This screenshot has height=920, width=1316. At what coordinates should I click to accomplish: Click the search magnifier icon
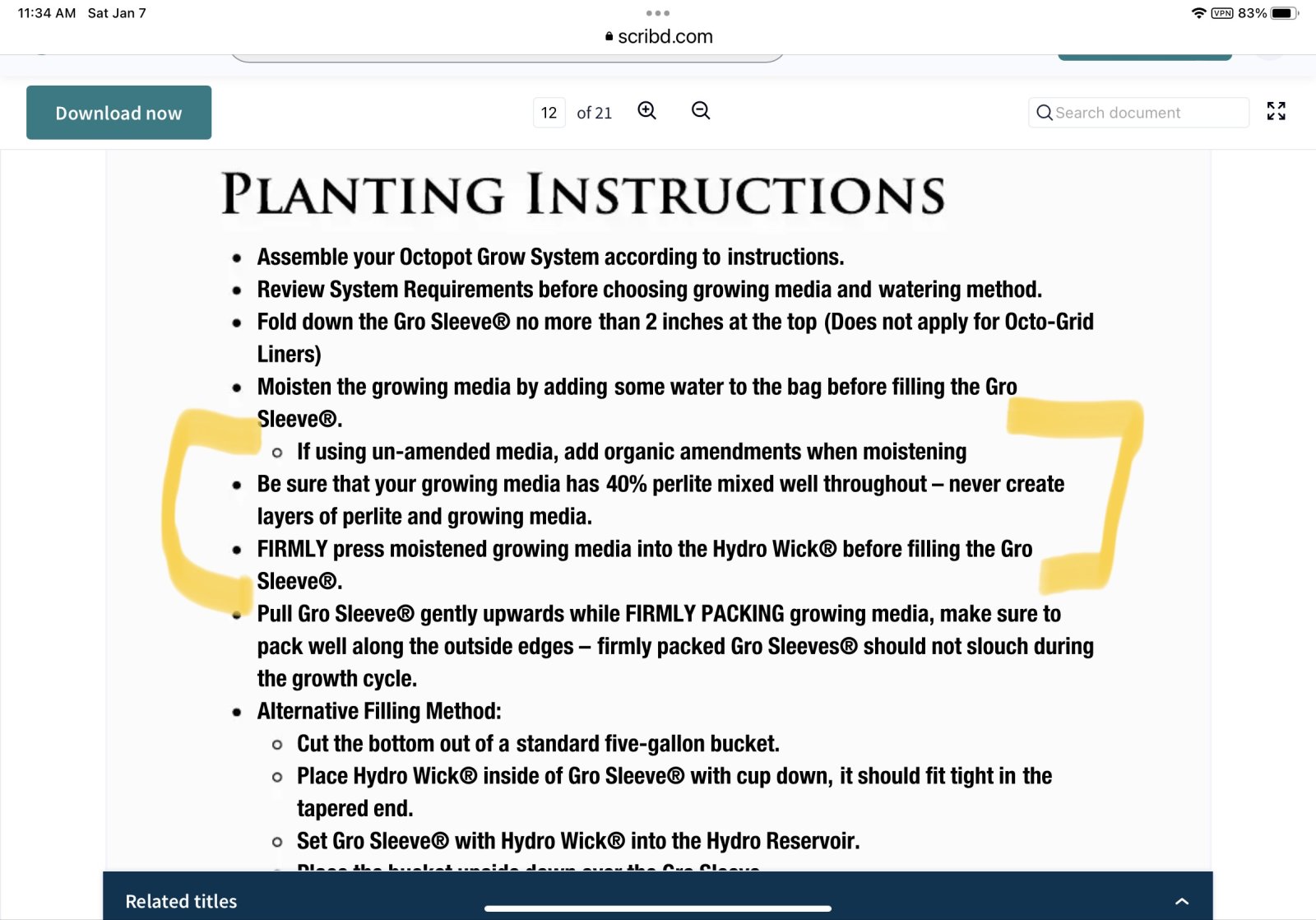point(1045,113)
